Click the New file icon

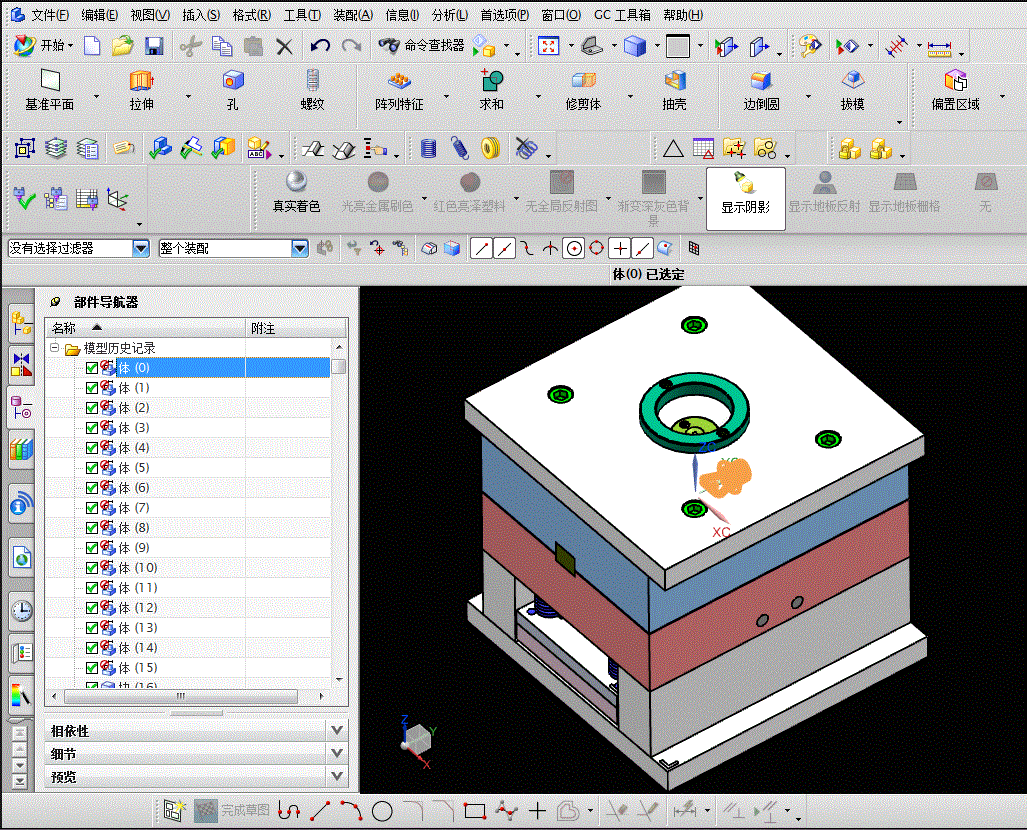(92, 46)
